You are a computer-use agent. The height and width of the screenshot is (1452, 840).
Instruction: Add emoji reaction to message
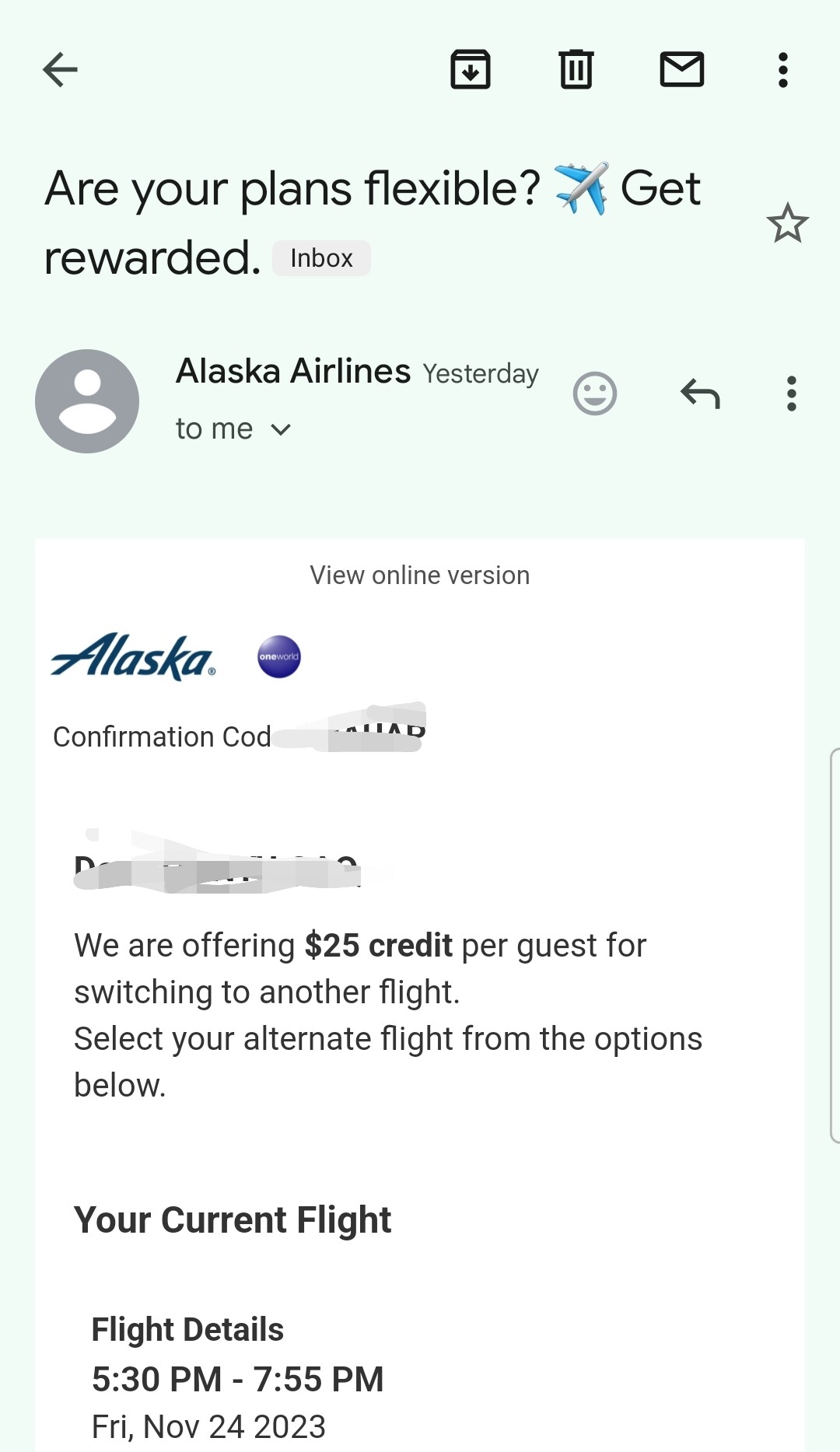[x=595, y=394]
